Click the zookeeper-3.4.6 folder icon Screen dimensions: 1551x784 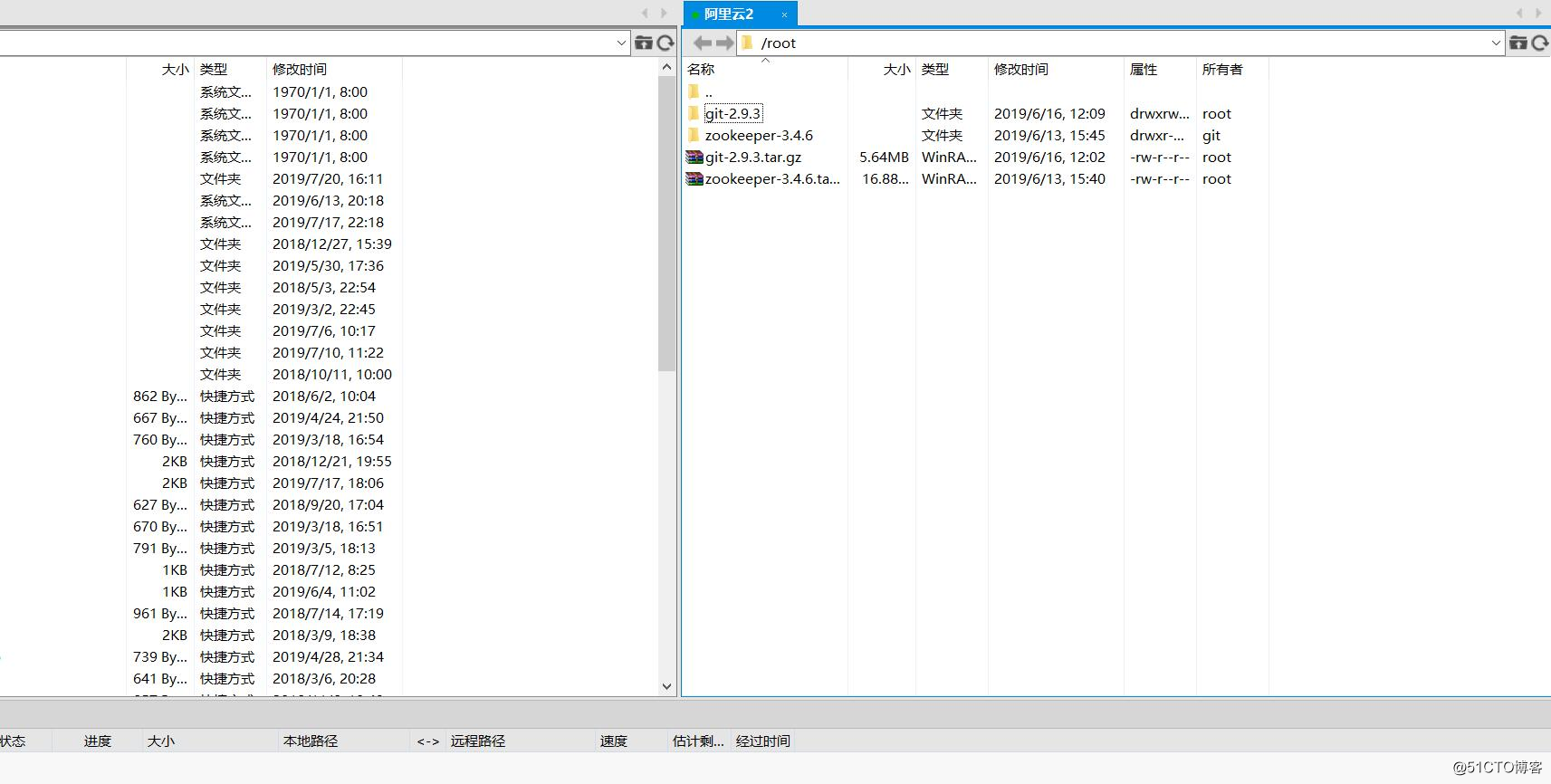694,135
